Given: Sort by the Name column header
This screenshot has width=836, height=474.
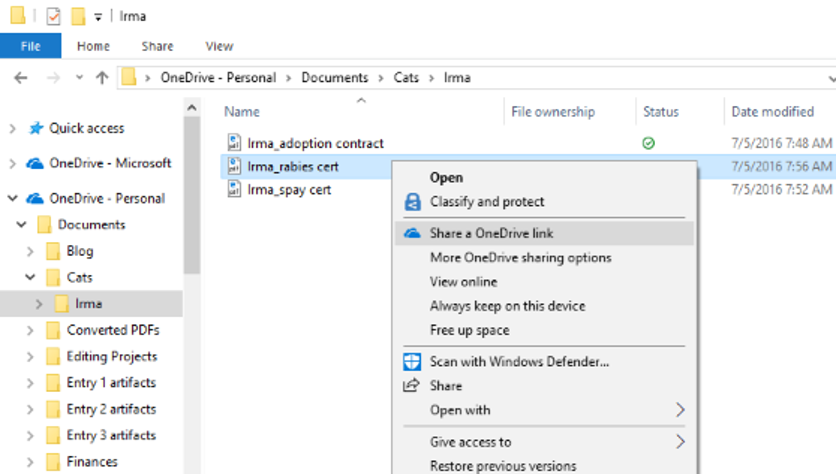Looking at the screenshot, I should pos(242,112).
